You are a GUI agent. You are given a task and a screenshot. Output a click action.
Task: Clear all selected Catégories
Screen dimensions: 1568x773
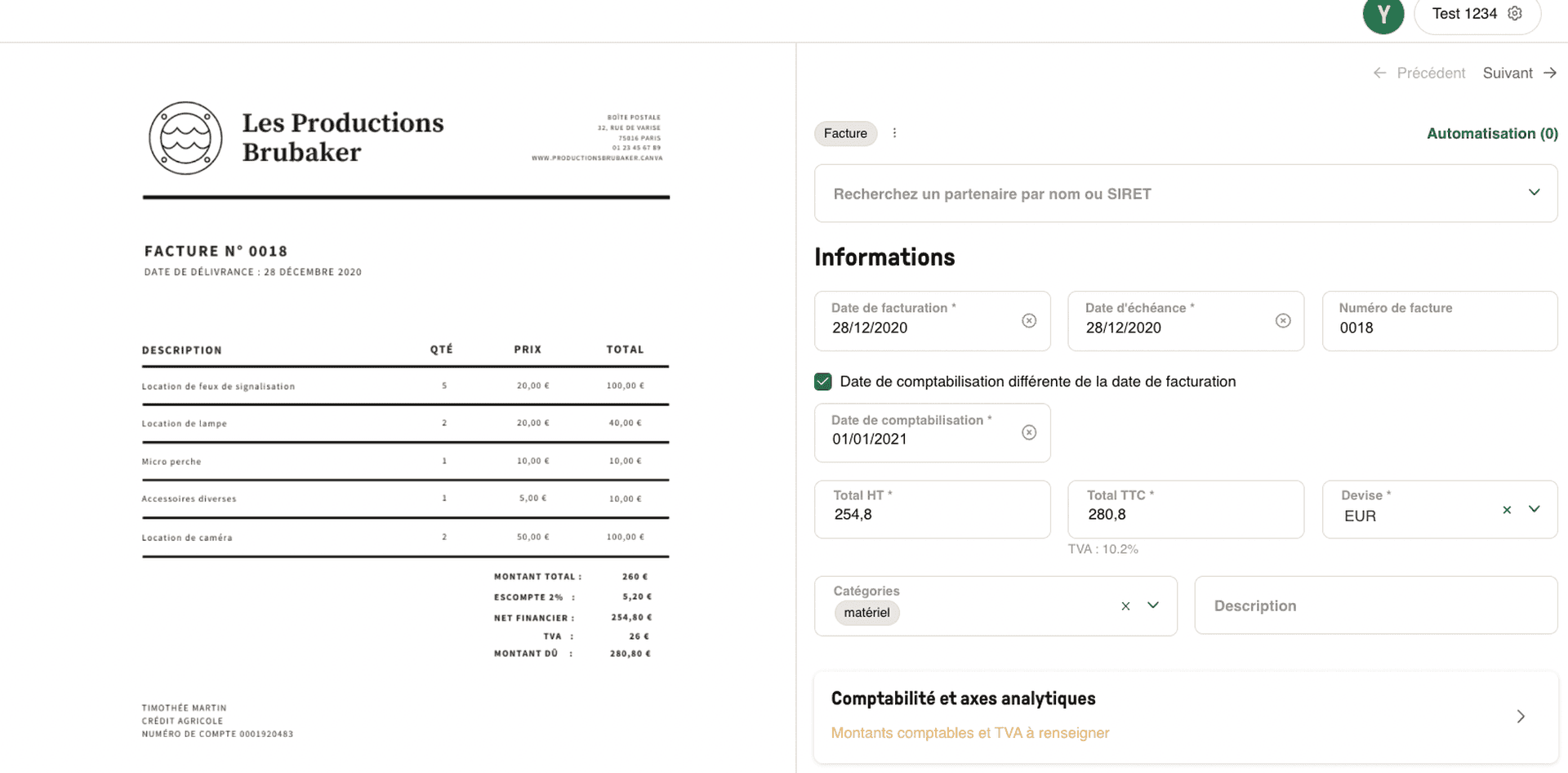pos(1125,605)
